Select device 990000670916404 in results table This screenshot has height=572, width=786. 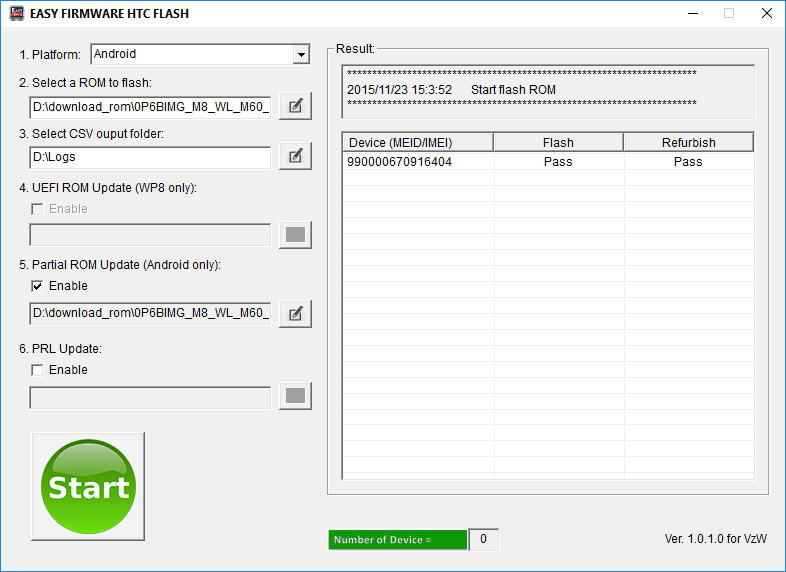point(400,162)
